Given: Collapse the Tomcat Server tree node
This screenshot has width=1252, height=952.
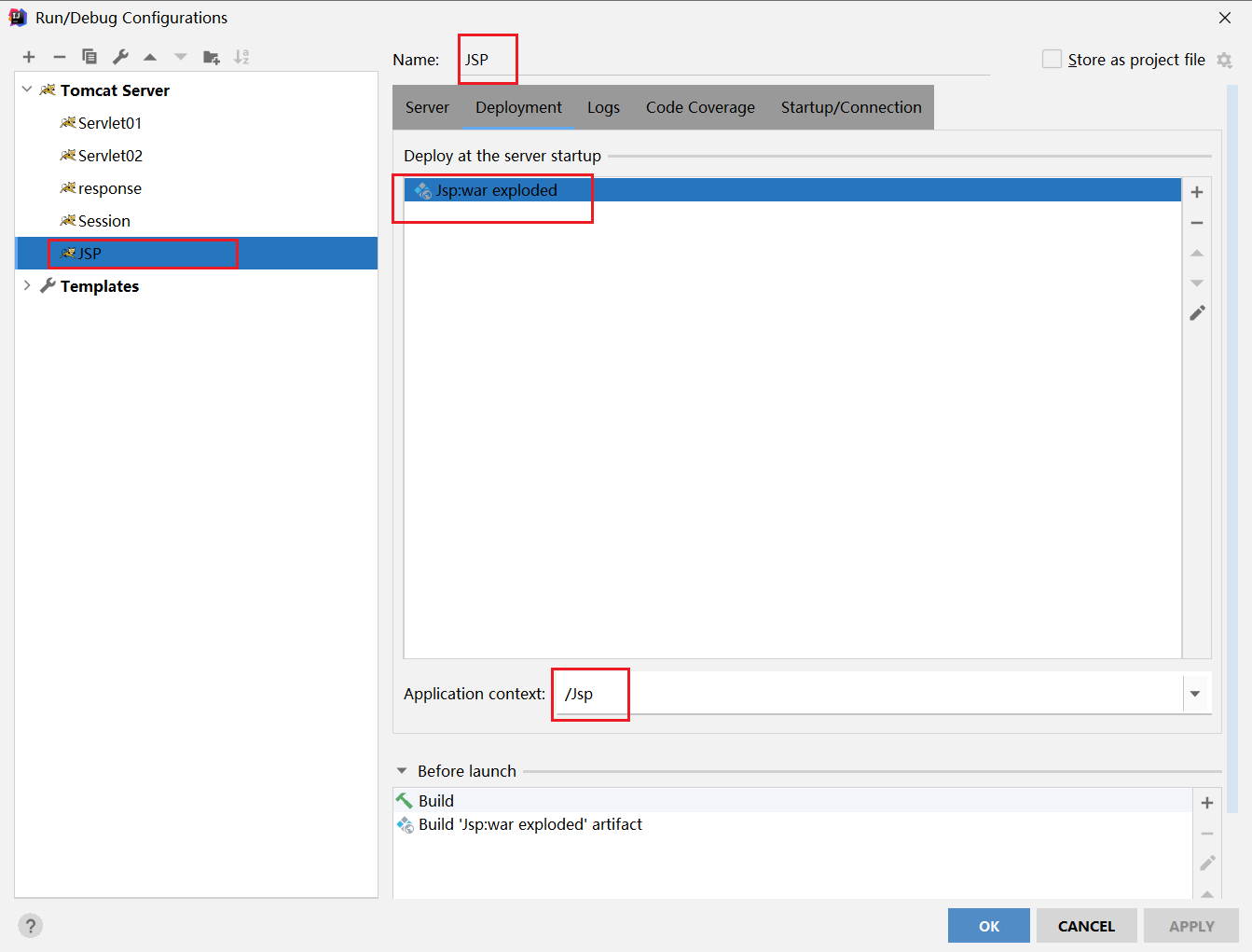Looking at the screenshot, I should click(27, 90).
